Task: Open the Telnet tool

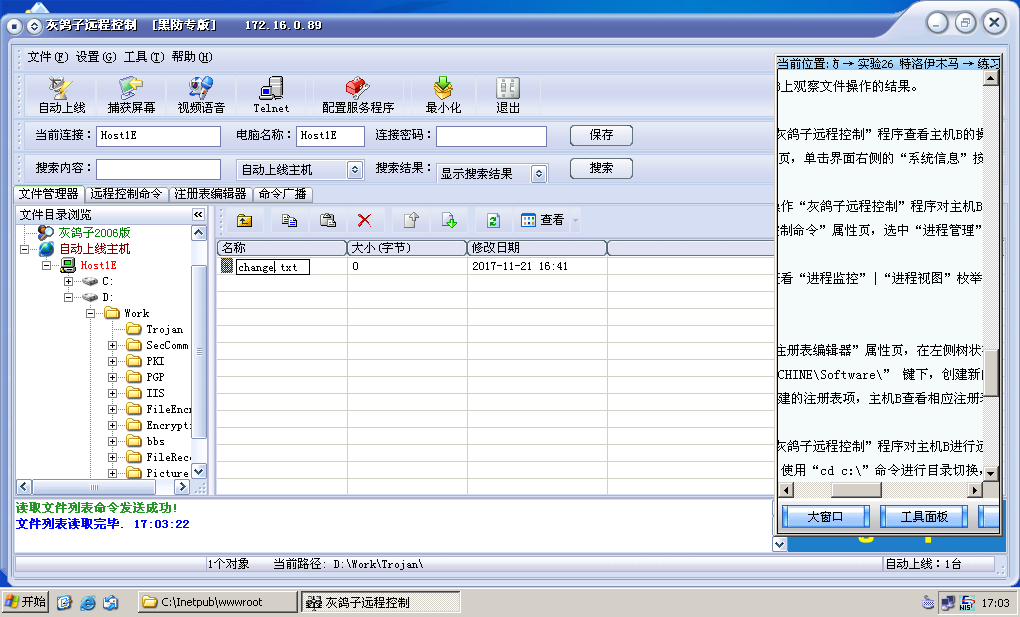Action: click(271, 95)
